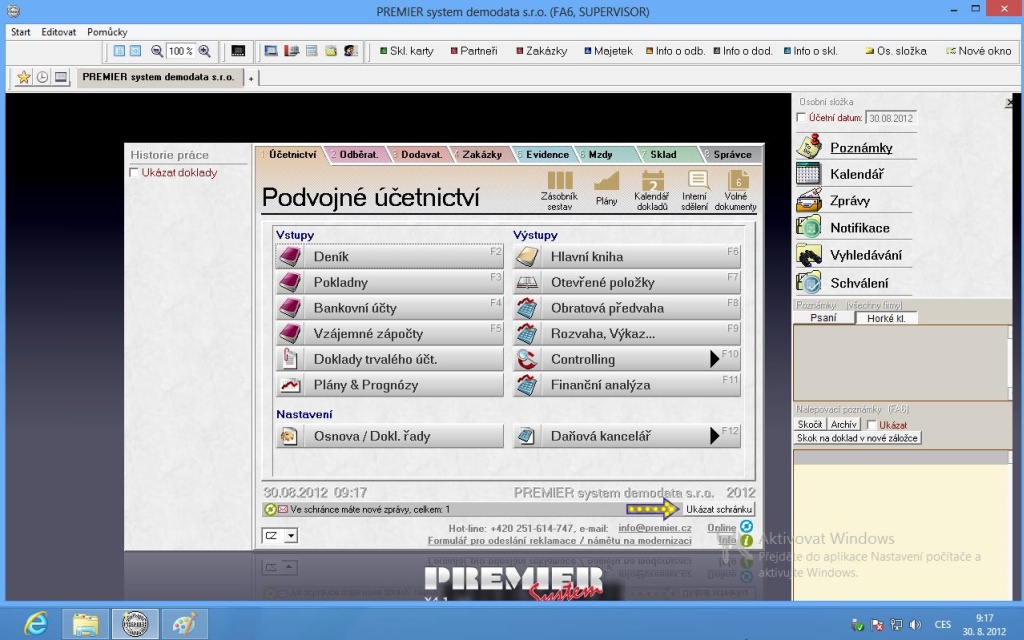Toggle the Ukázat checkbox beside Archív
1024x640 pixels.
[x=871, y=424]
